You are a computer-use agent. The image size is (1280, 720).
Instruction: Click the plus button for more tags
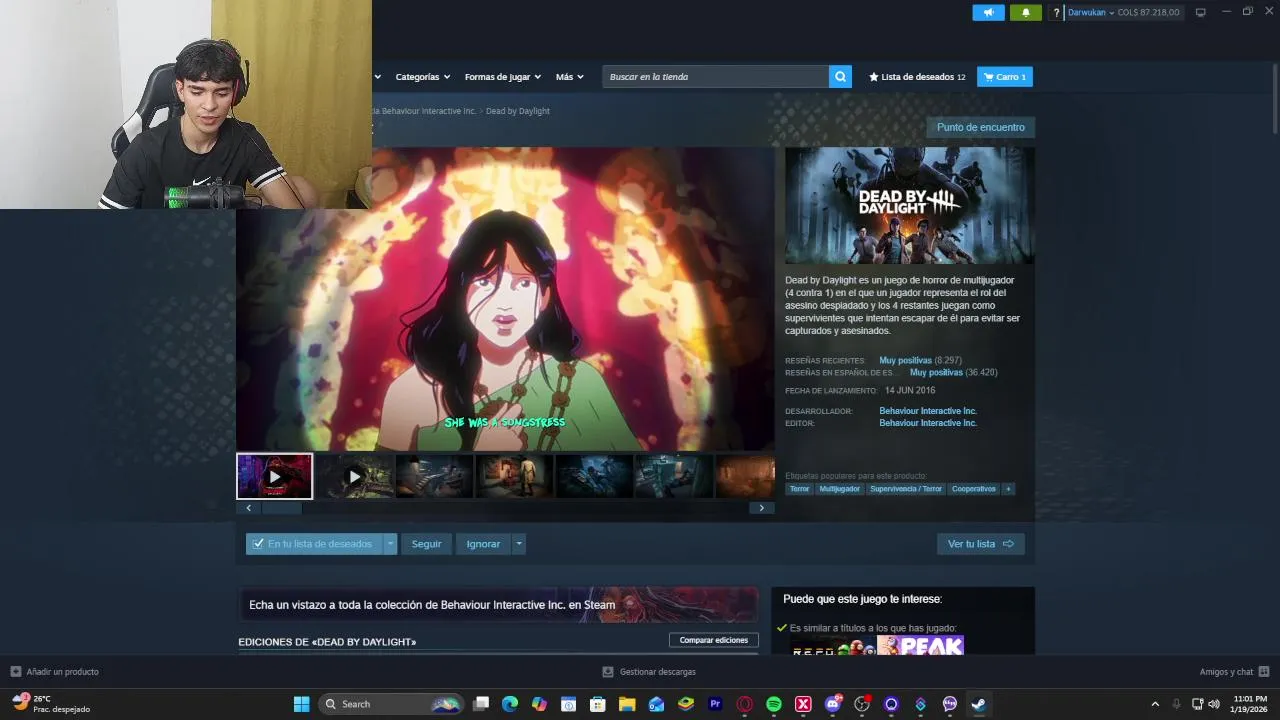pos(1008,489)
